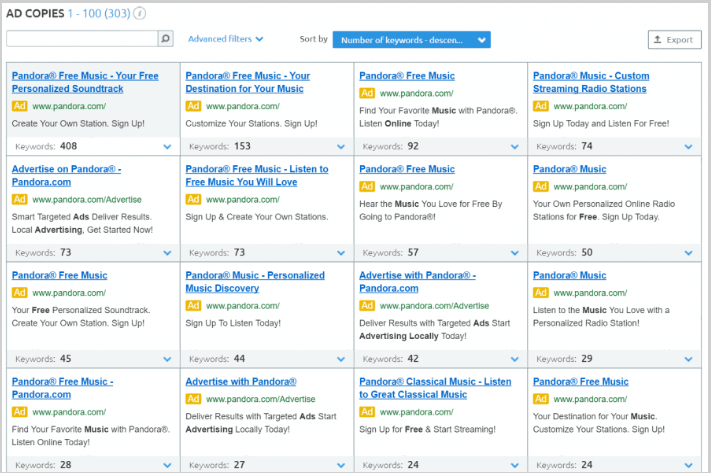Click the Ad badge in the 57-keywords card

tap(367, 186)
